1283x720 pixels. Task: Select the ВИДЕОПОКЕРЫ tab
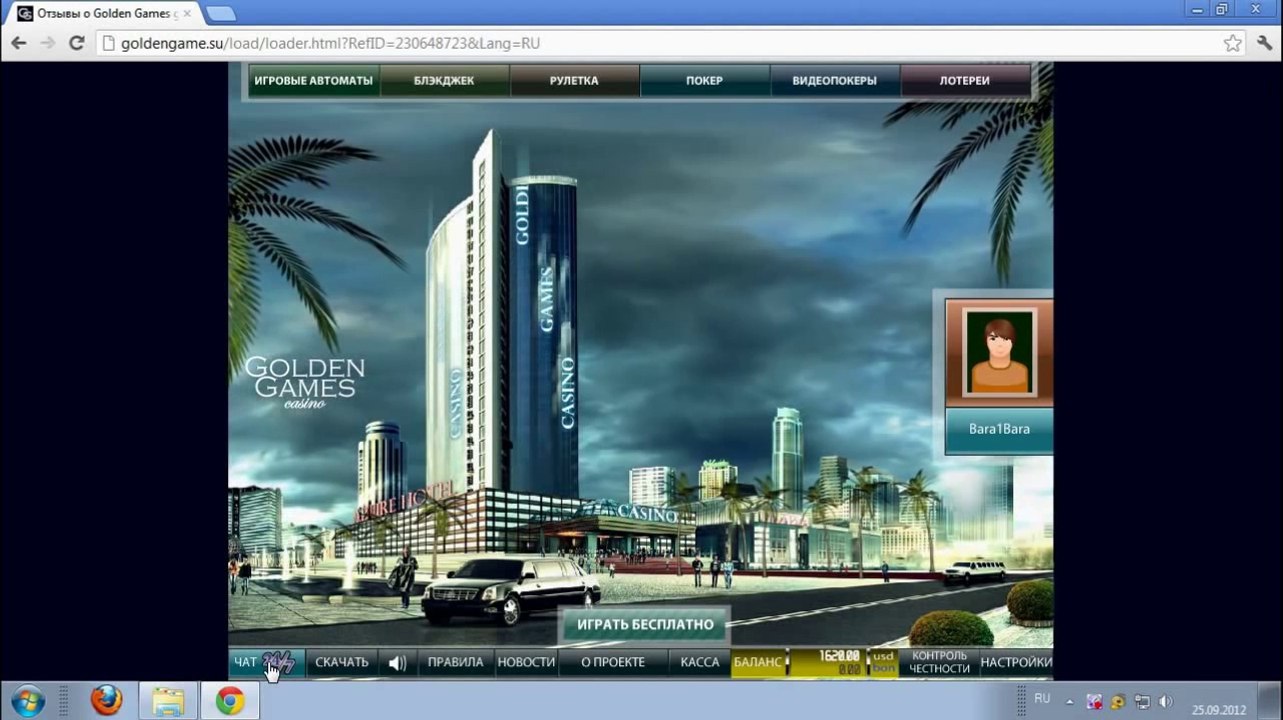coord(834,81)
